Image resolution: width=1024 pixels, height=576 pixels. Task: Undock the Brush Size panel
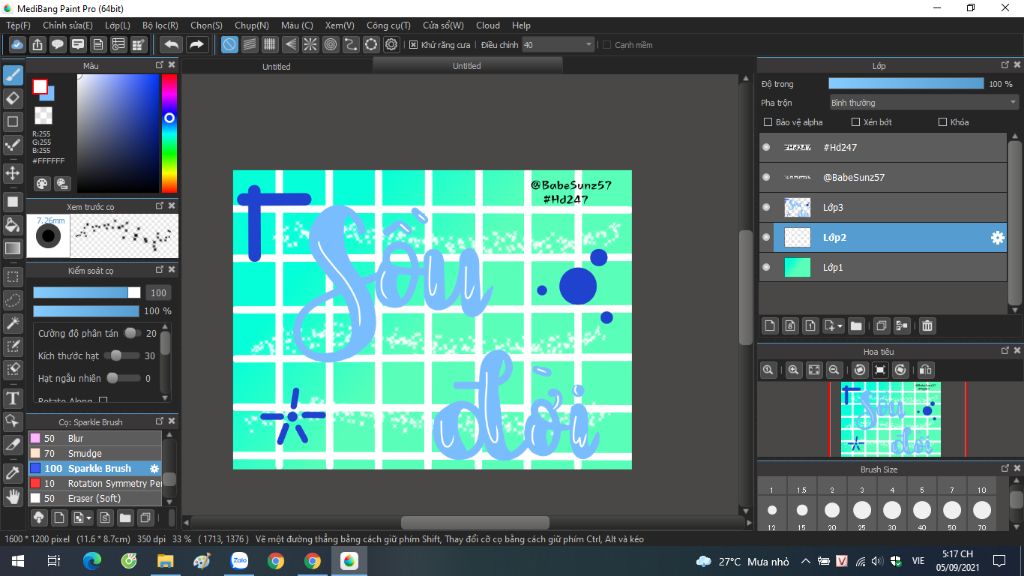(1004, 469)
